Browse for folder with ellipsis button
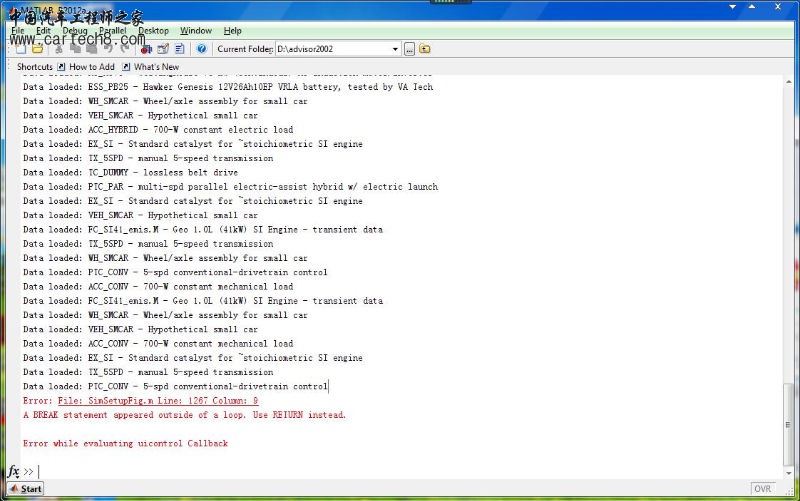This screenshot has height=501, width=800. point(409,49)
